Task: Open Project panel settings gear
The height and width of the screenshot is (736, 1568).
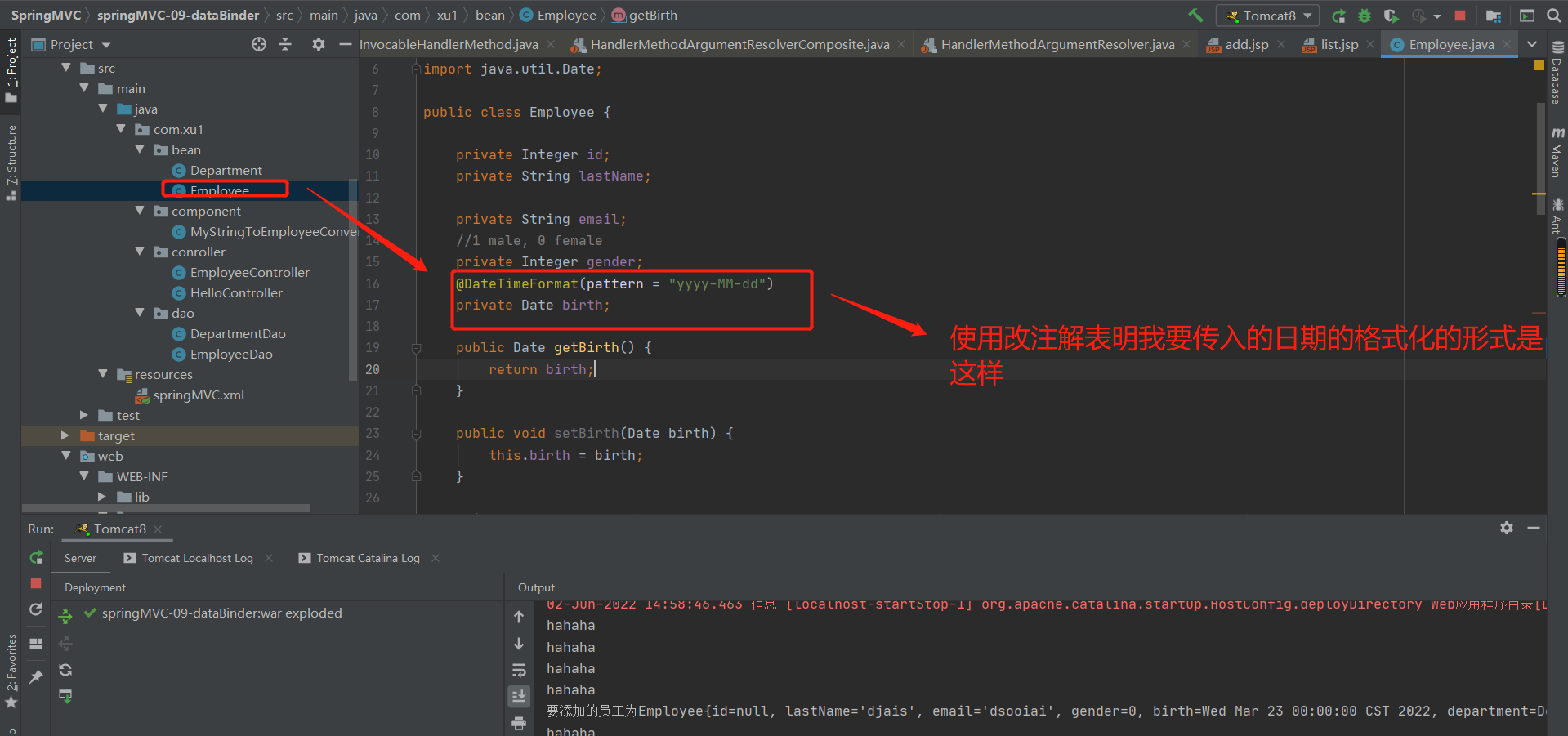Action: click(319, 44)
